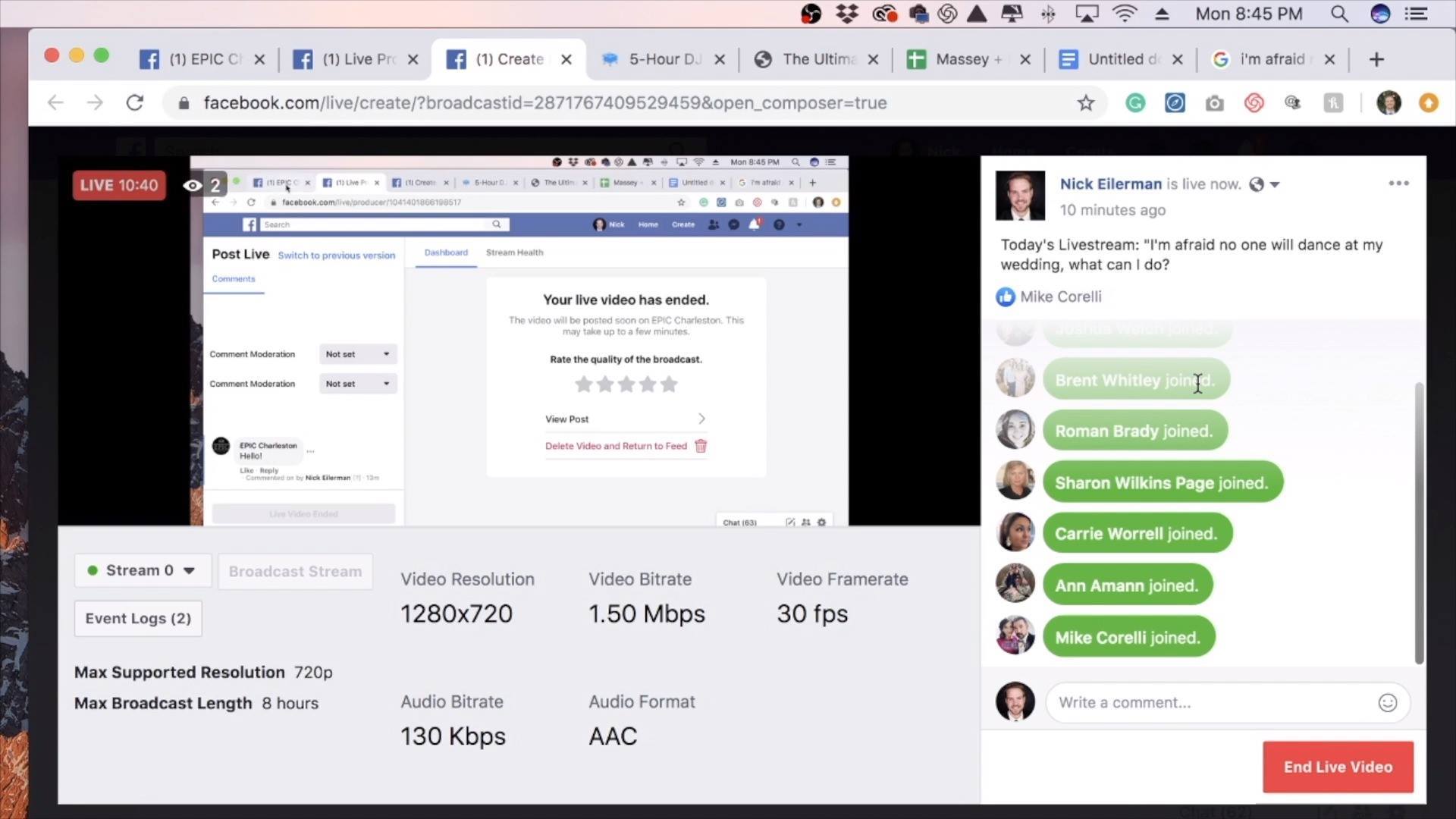Open Spotlight search from the menu bar
1456x819 pixels.
pyautogui.click(x=1339, y=14)
